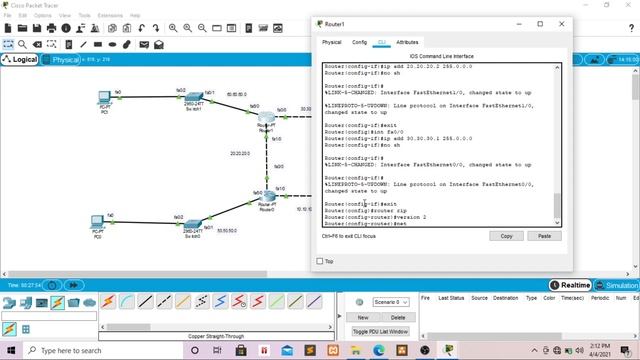Open Microsoft Edge from taskbar
Image resolution: width=640 pixels, height=360 pixels.
379,350
